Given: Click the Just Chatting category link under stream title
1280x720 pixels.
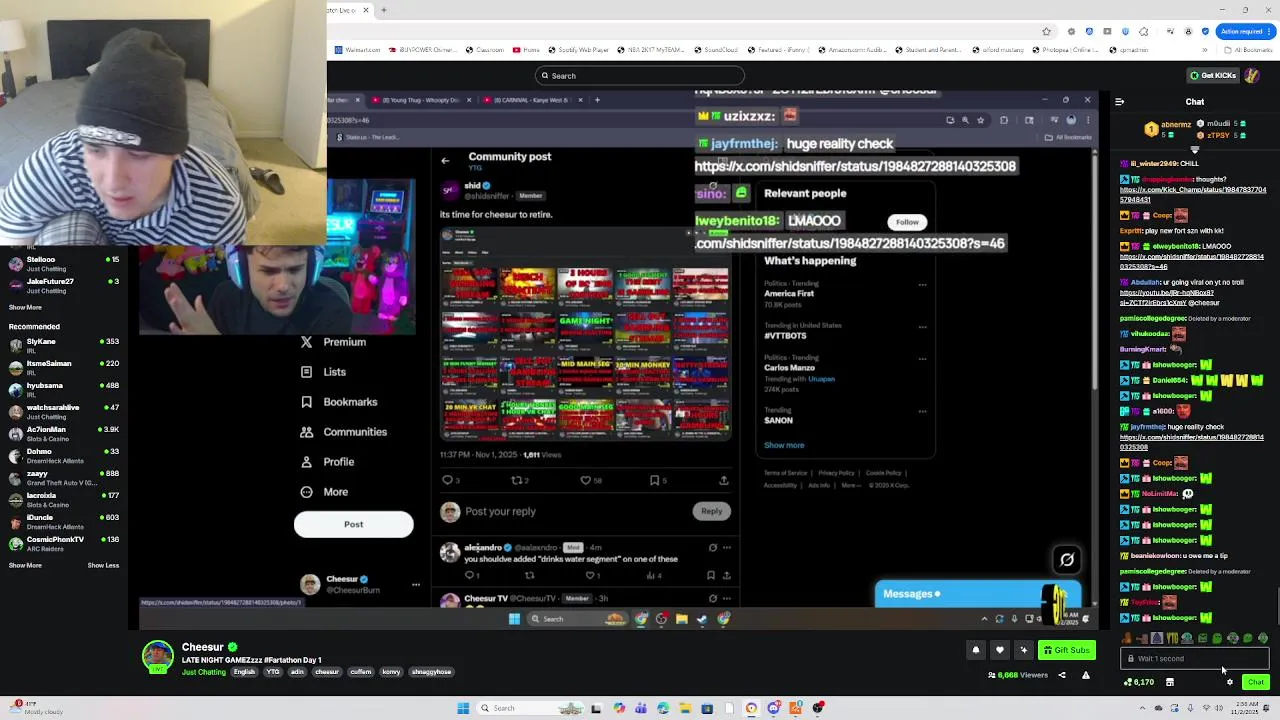Looking at the screenshot, I should pyautogui.click(x=204, y=672).
